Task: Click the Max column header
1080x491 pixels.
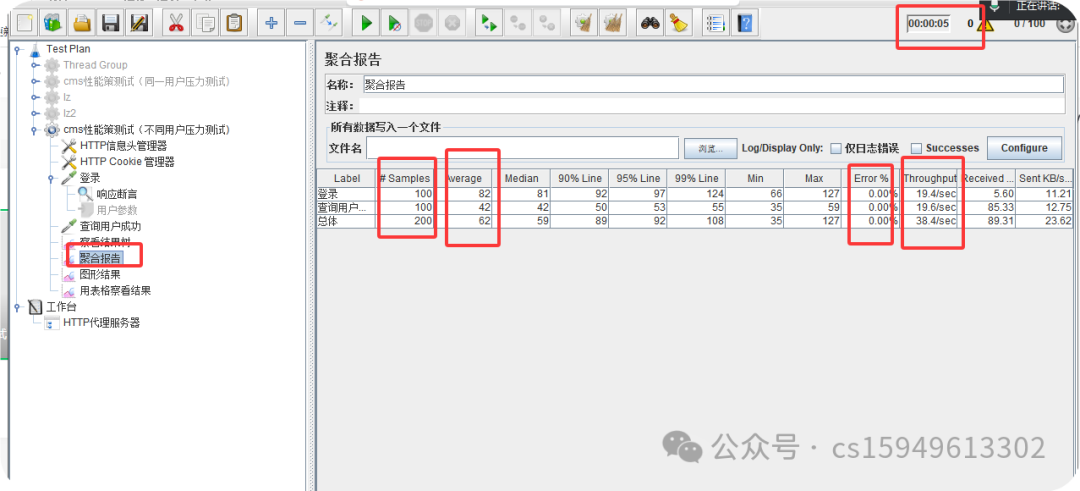Action: tap(813, 178)
